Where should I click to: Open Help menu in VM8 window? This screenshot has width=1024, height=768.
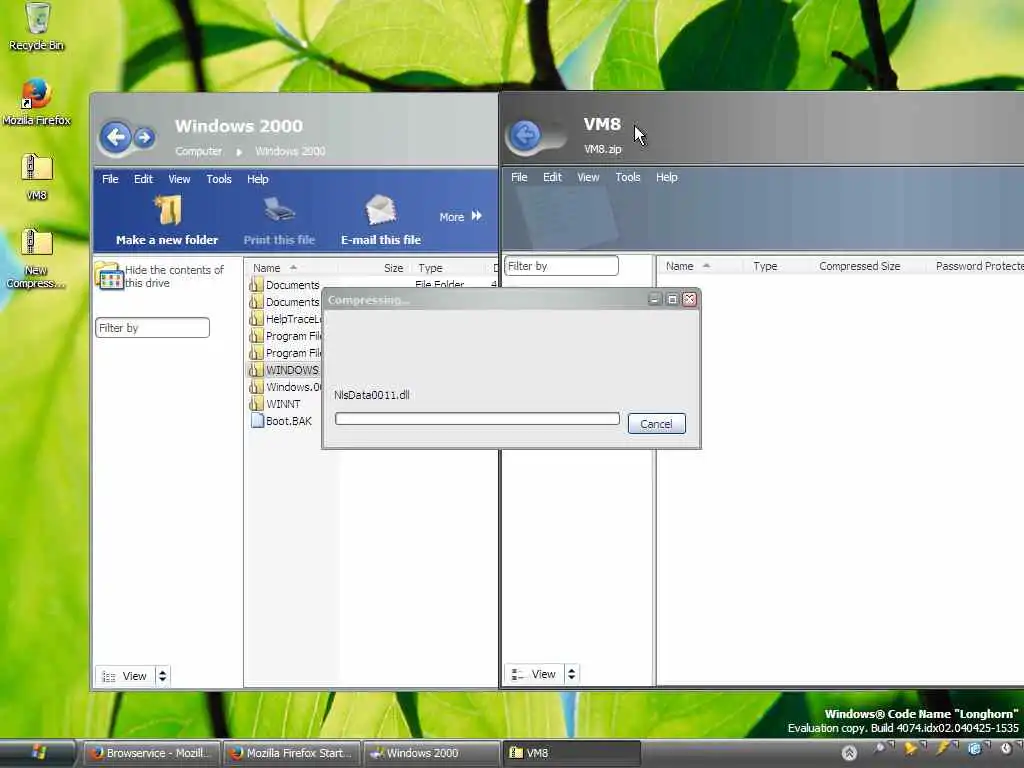667,177
